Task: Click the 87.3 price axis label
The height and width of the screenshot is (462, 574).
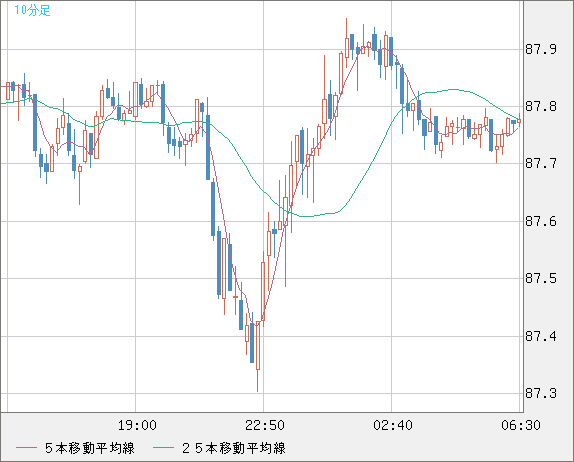Action: coord(541,394)
